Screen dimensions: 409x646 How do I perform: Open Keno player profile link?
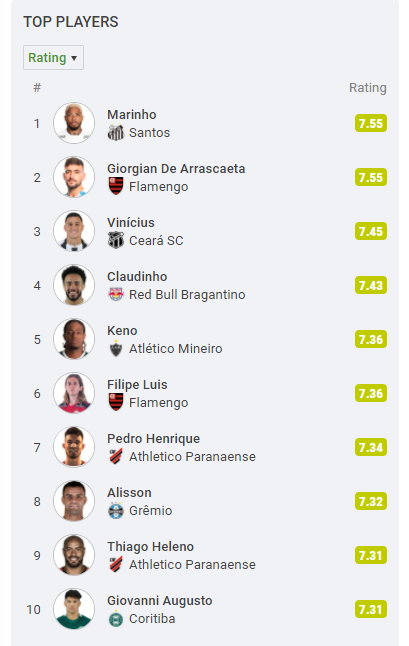coord(122,330)
